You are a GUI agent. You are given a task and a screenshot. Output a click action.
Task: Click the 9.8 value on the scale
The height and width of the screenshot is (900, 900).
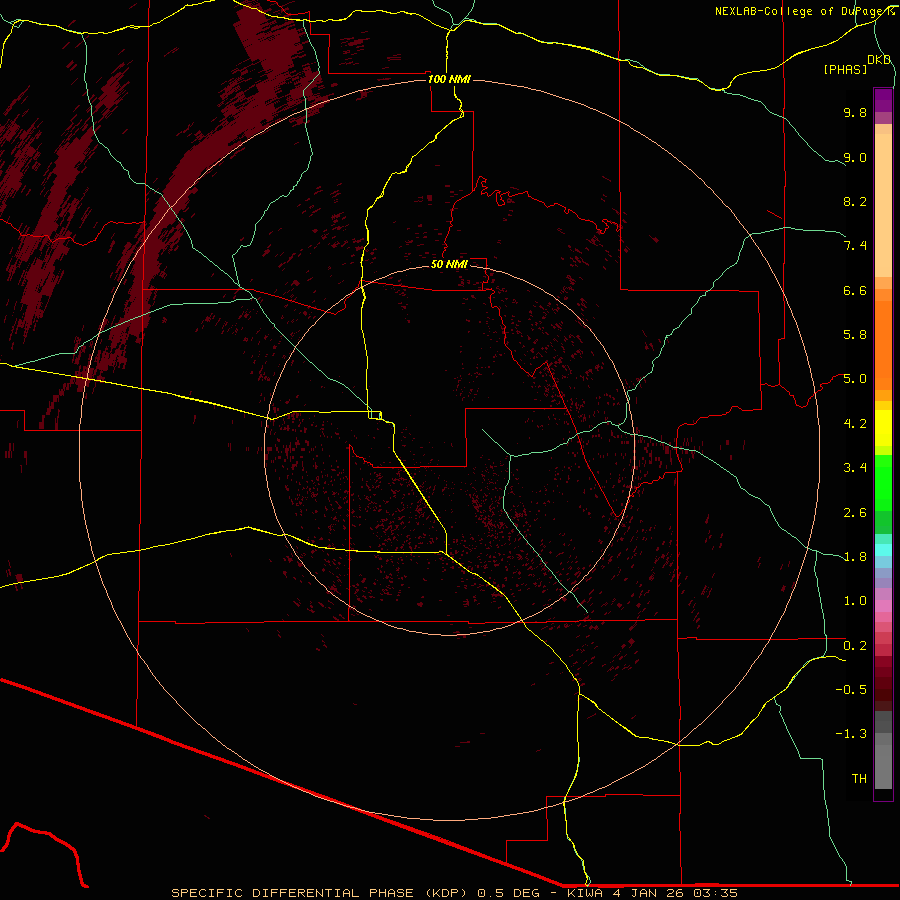855,112
